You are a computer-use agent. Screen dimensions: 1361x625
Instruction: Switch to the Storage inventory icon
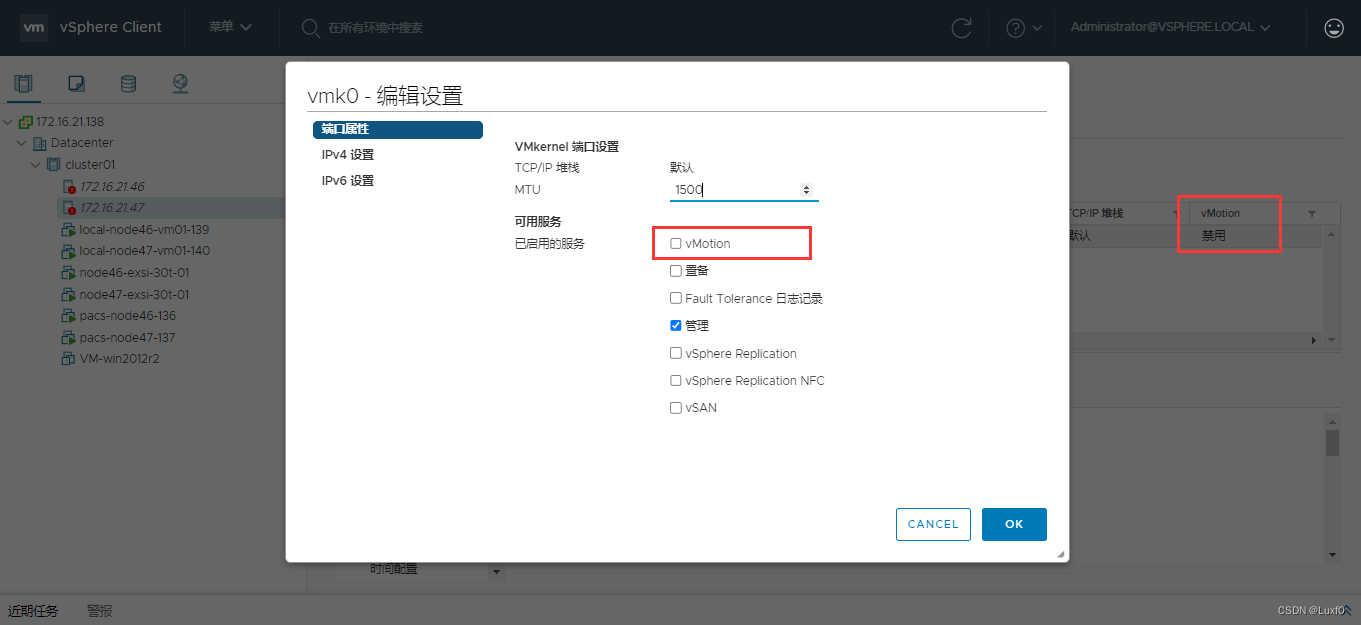point(128,83)
